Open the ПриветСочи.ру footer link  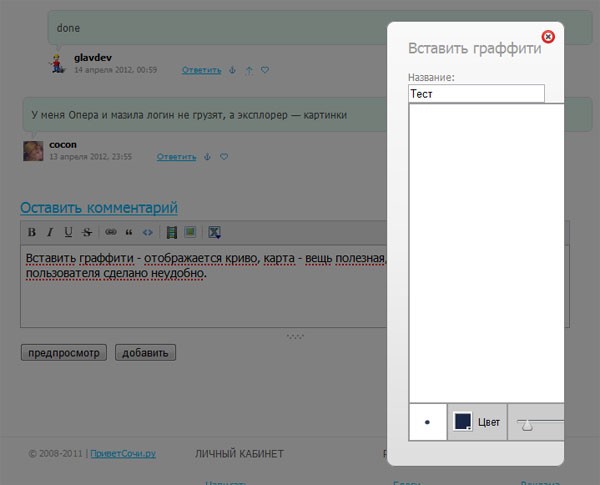pyautogui.click(x=123, y=454)
